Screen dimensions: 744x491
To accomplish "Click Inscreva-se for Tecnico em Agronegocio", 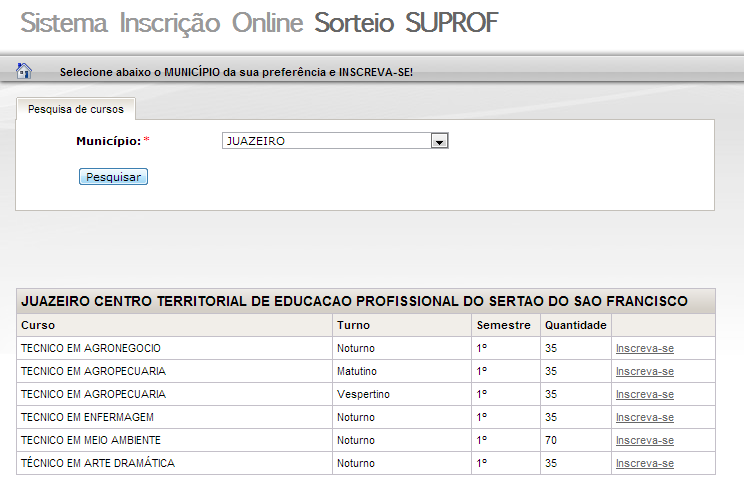I will [x=644, y=348].
